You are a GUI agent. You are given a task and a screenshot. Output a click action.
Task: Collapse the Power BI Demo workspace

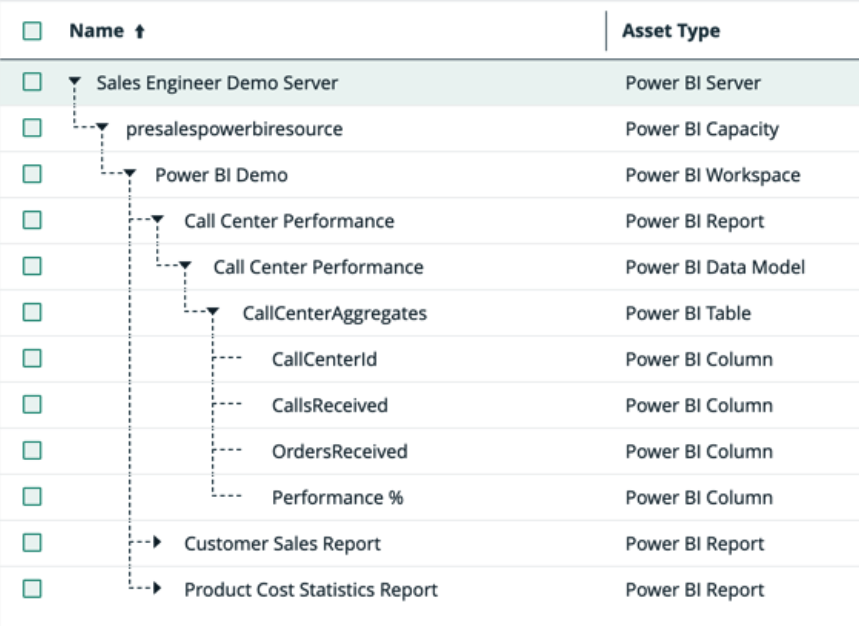130,175
